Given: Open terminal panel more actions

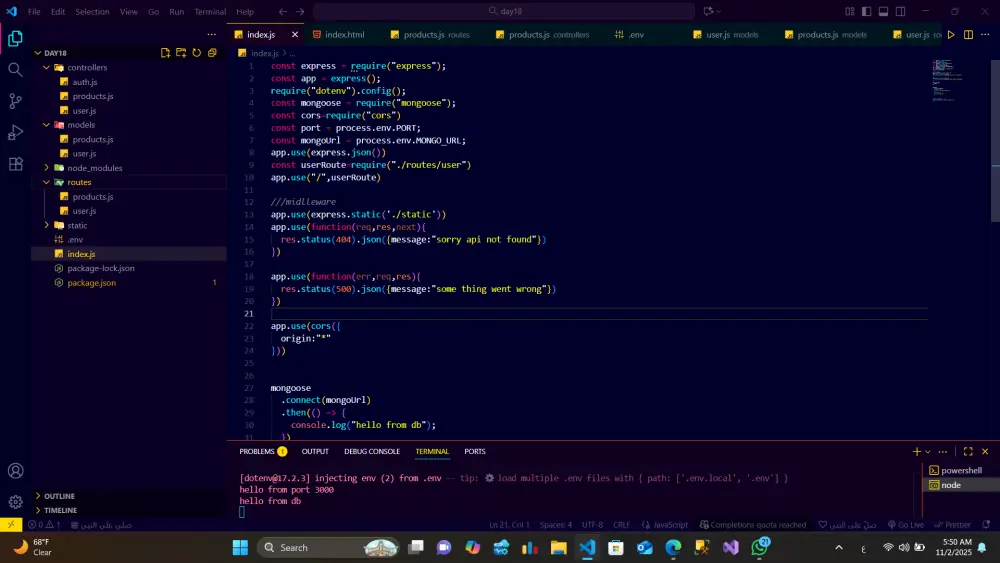Looking at the screenshot, I should [x=943, y=451].
